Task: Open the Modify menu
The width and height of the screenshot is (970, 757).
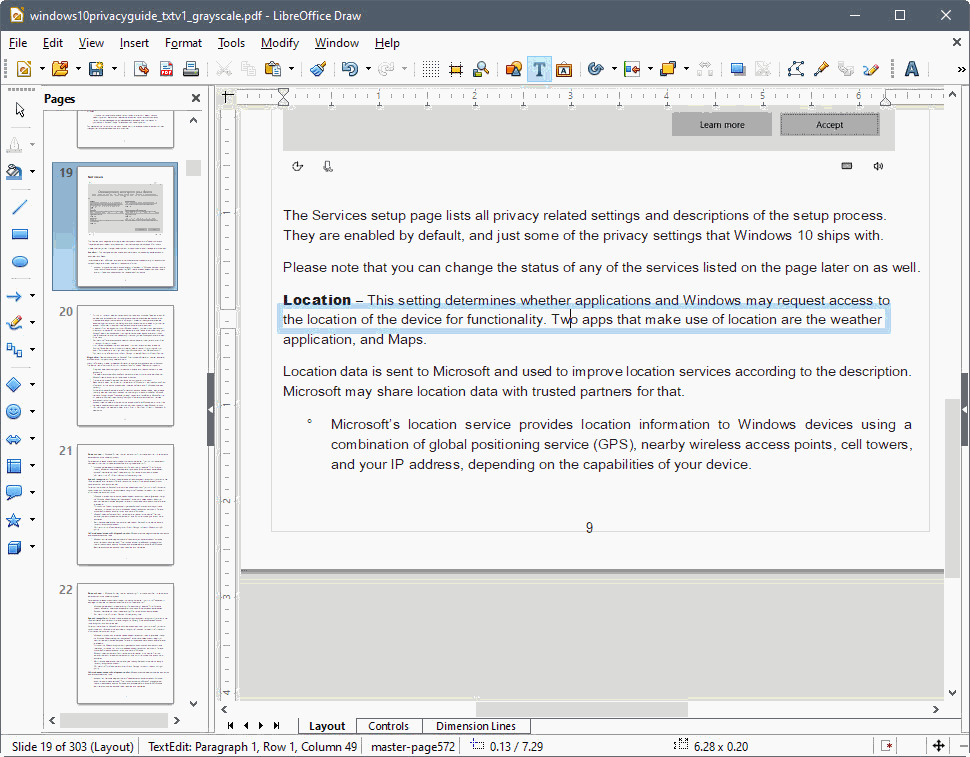Action: point(279,43)
